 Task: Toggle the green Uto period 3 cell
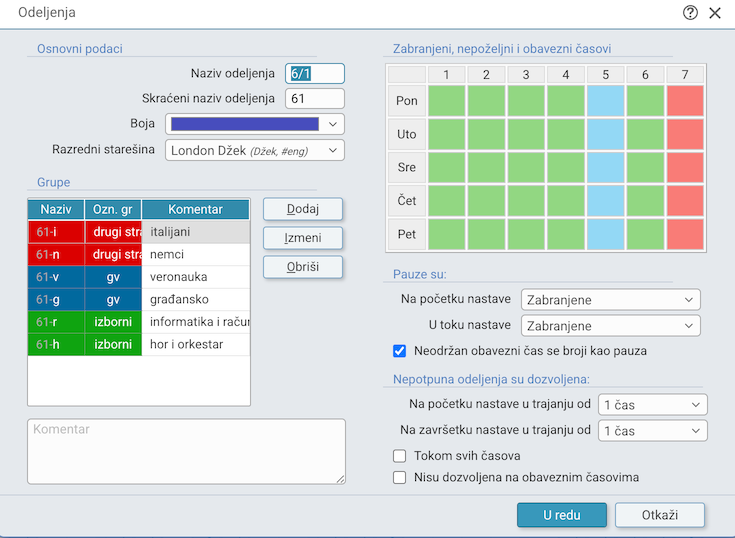tap(526, 134)
